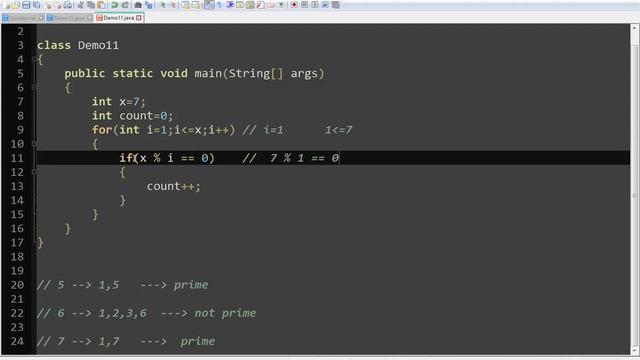The image size is (640, 360).
Task: Collapse the class block fold marker on line 4
Action: point(34,59)
